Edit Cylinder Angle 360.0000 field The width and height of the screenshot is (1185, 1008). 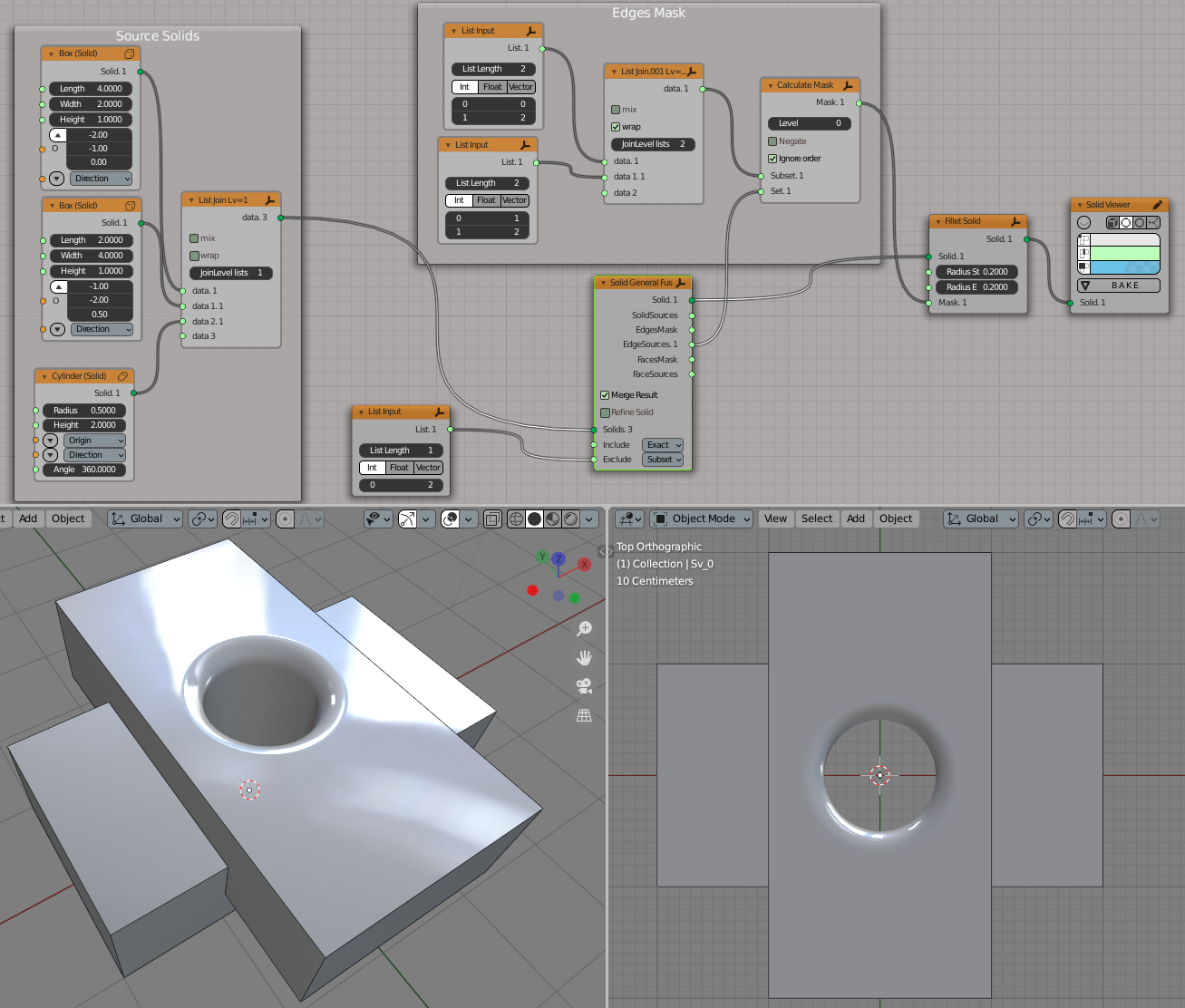click(84, 470)
